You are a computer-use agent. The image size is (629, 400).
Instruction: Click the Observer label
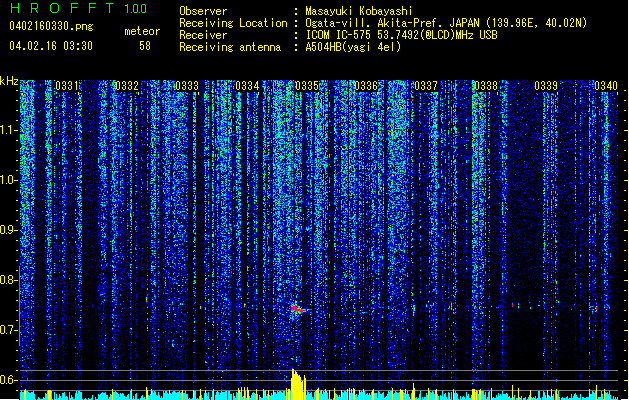[x=203, y=11]
